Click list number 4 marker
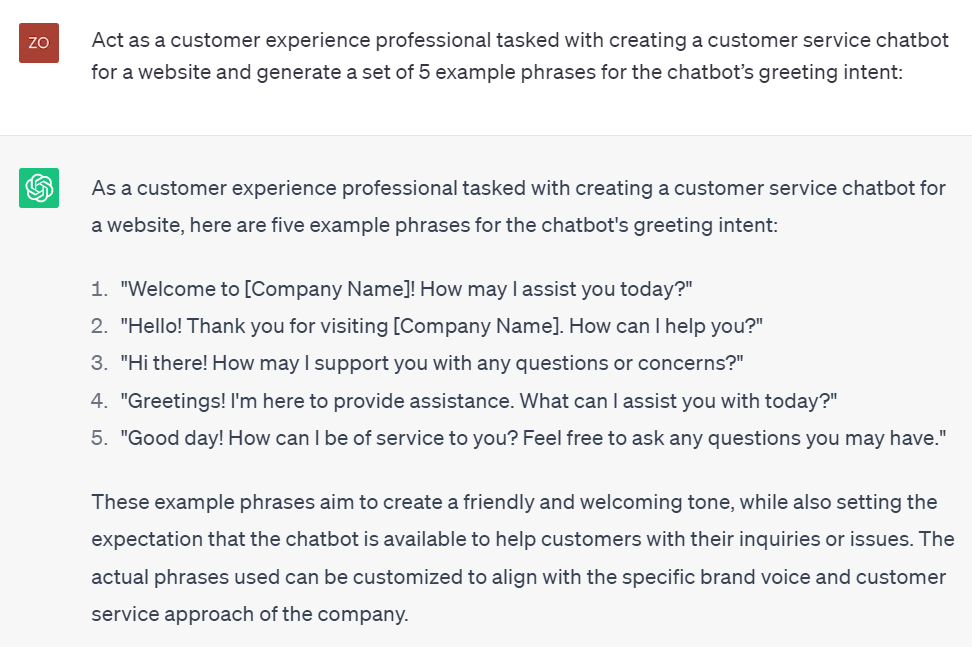Screen dimensions: 972x647 coord(98,400)
